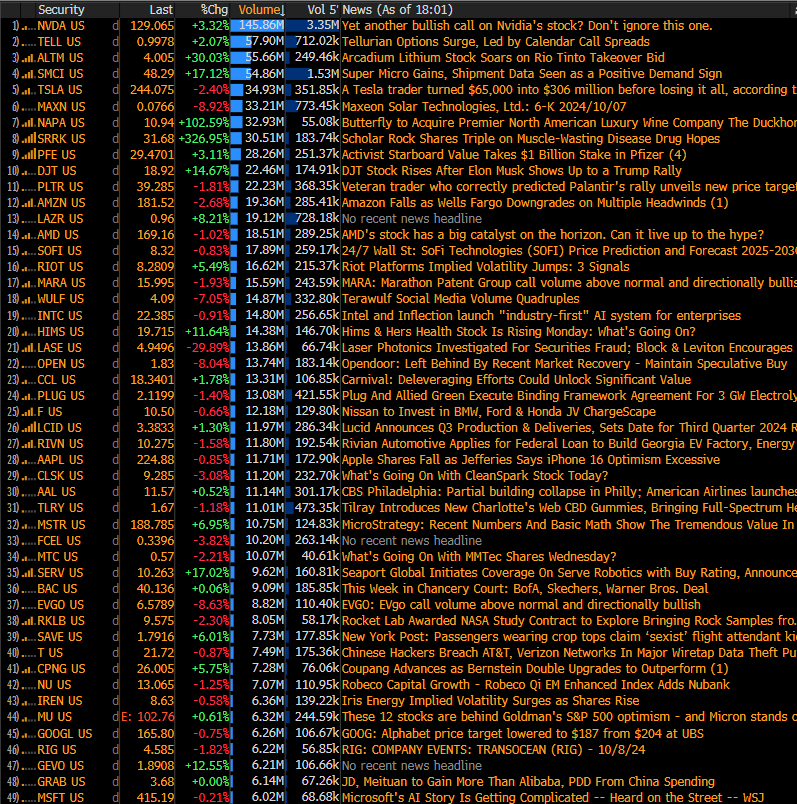797x804 pixels.
Task: Open Activist Starboard Pfizer stake headline
Action: (514, 155)
